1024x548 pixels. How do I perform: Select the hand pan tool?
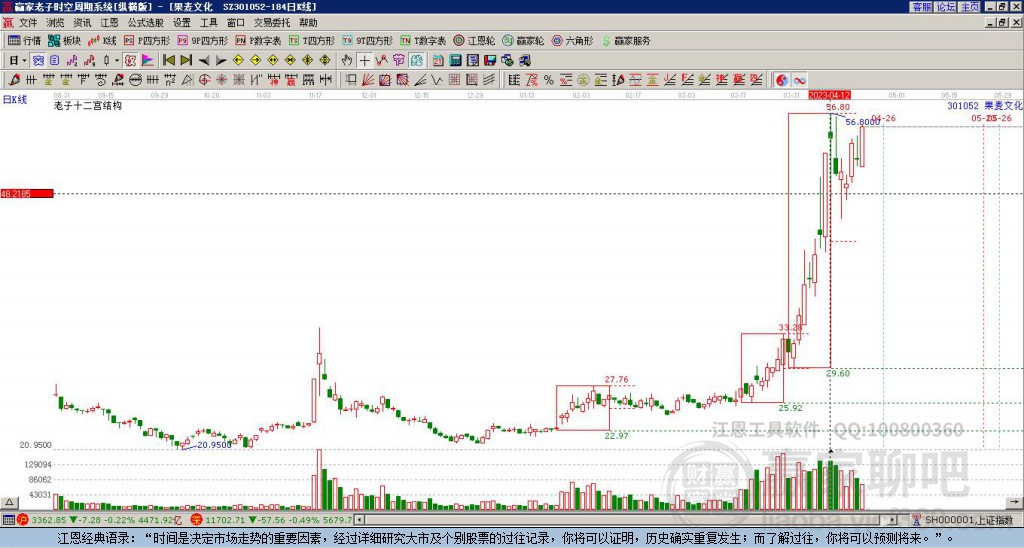pyautogui.click(x=347, y=61)
